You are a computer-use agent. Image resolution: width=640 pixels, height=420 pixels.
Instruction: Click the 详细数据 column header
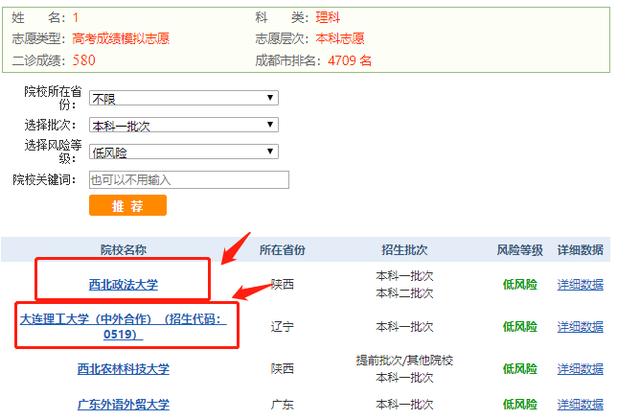[580, 250]
